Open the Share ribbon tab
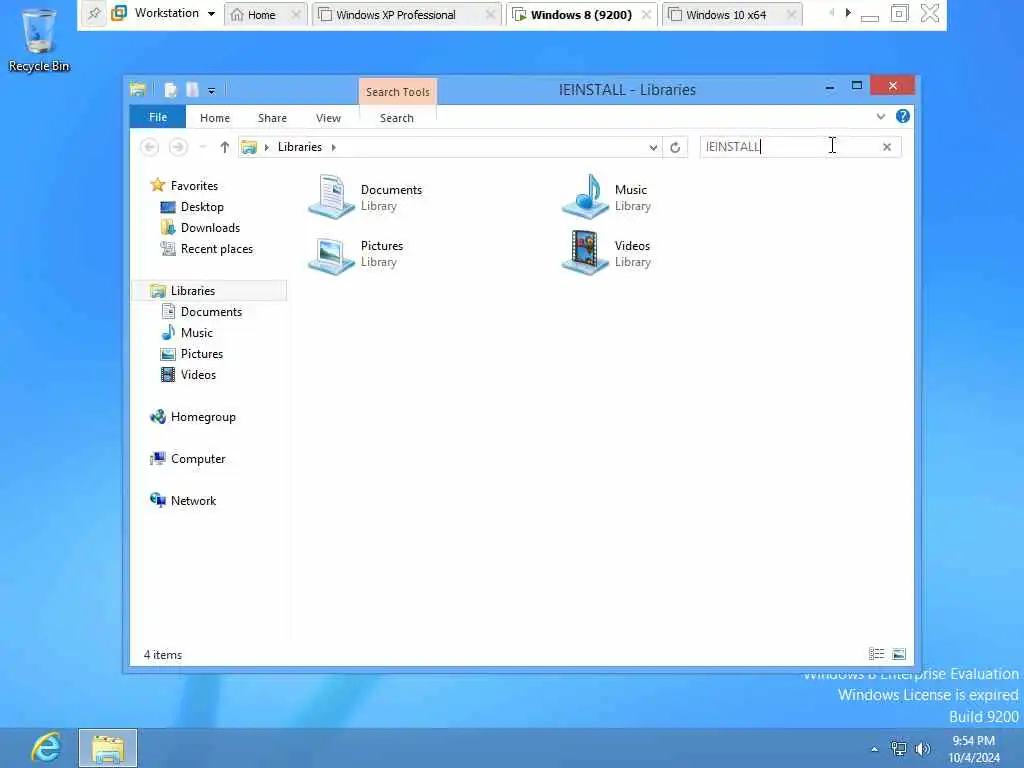The height and width of the screenshot is (768, 1024). [272, 118]
